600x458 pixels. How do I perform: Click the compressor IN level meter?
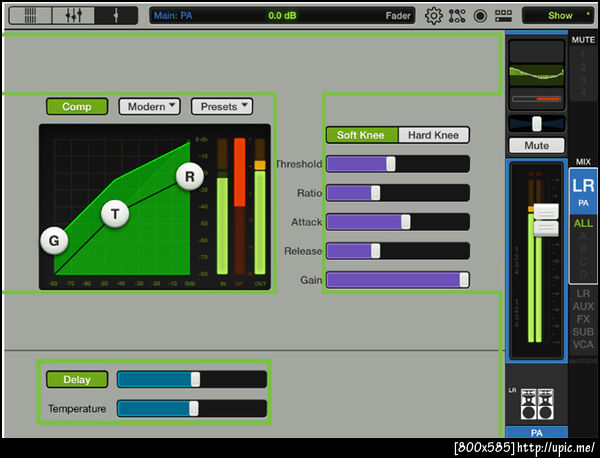pos(222,207)
